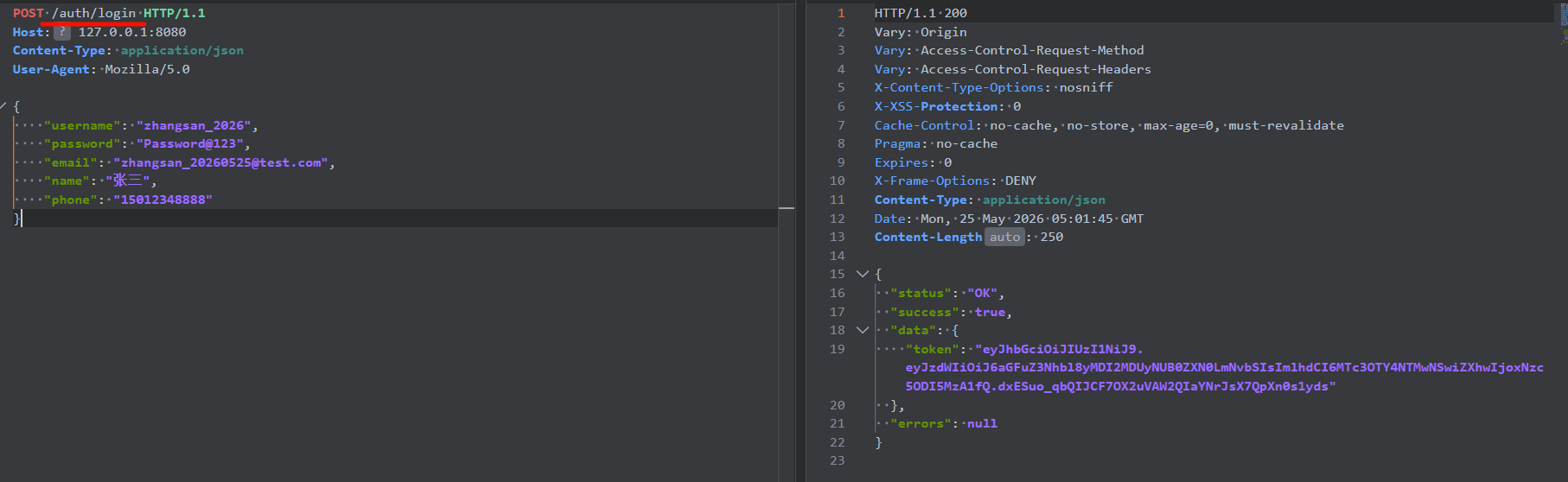Click the /auth/login path in the request
Viewport: 1568px width, 482px height.
[93, 13]
